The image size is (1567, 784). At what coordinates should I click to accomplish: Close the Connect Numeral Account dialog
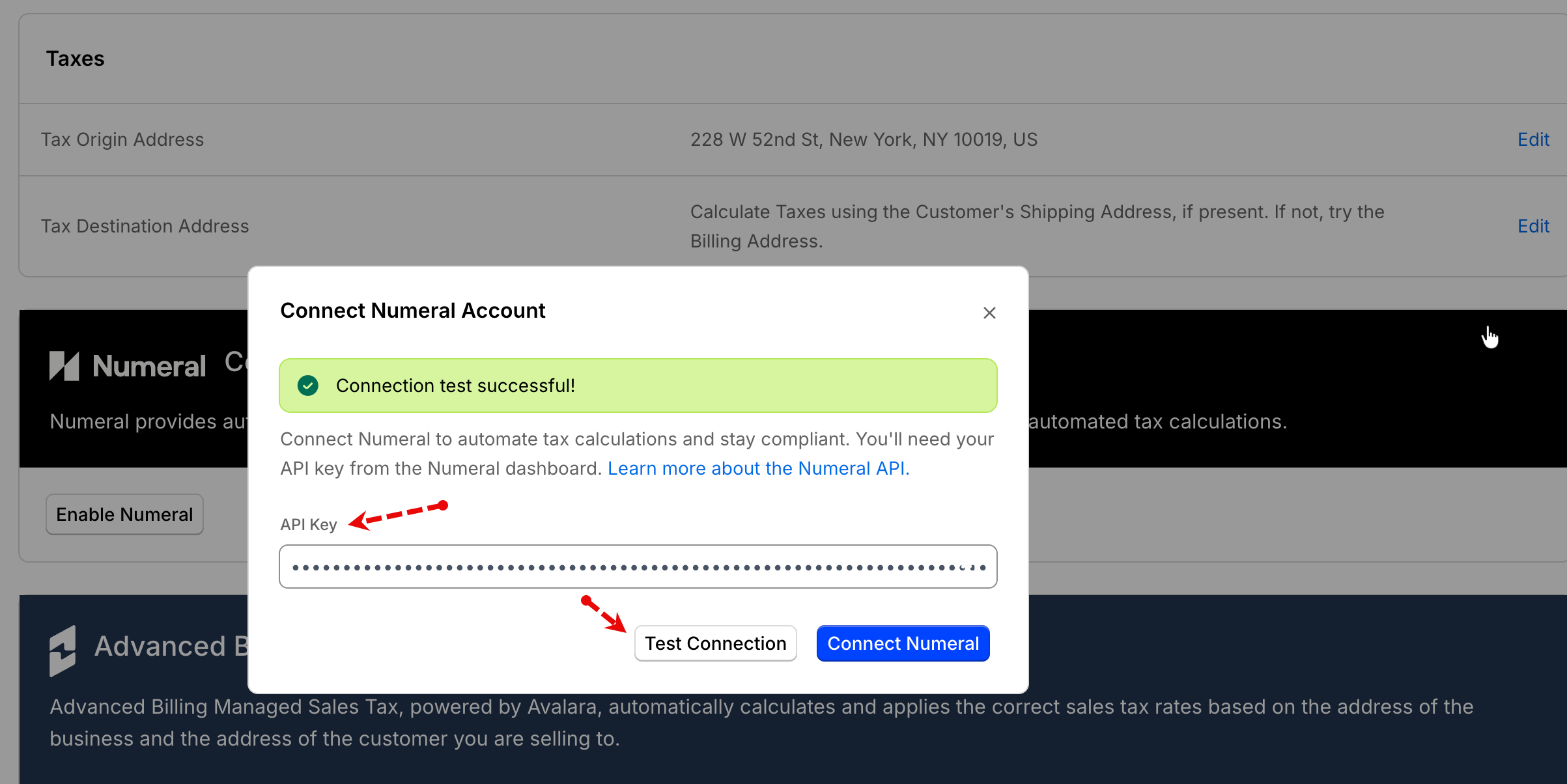coord(989,313)
